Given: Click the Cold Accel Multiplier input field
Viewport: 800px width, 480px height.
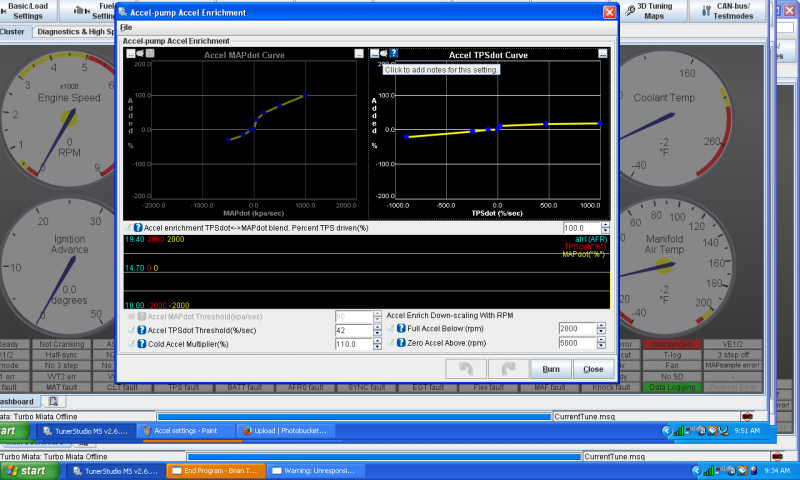Looking at the screenshot, I should click(x=353, y=344).
